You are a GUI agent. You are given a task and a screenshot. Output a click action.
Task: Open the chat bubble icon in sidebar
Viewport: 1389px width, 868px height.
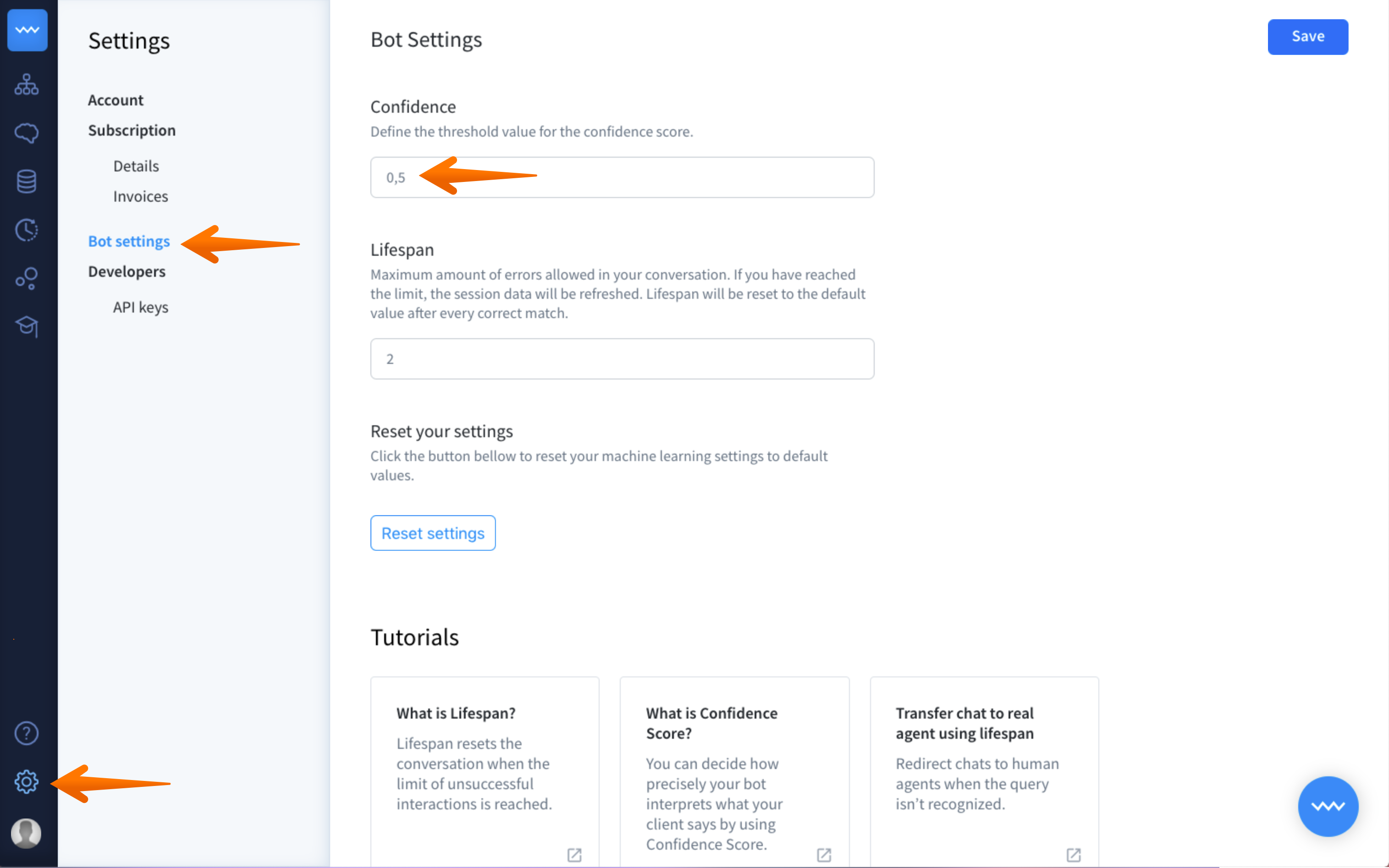(x=27, y=133)
